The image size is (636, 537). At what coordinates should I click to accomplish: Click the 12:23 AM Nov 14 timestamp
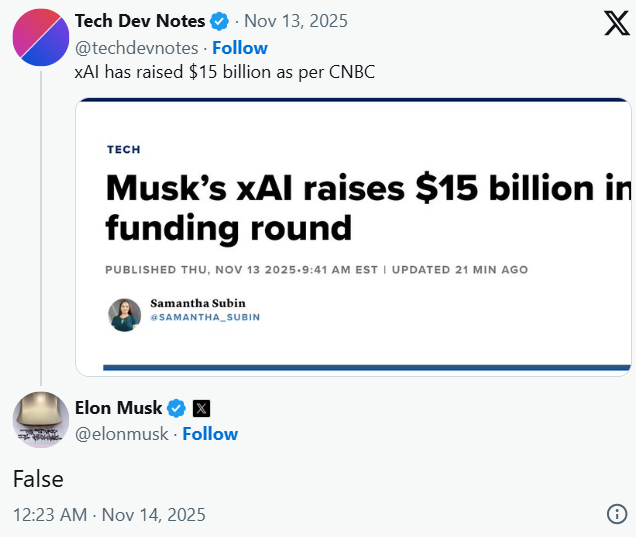(x=109, y=514)
